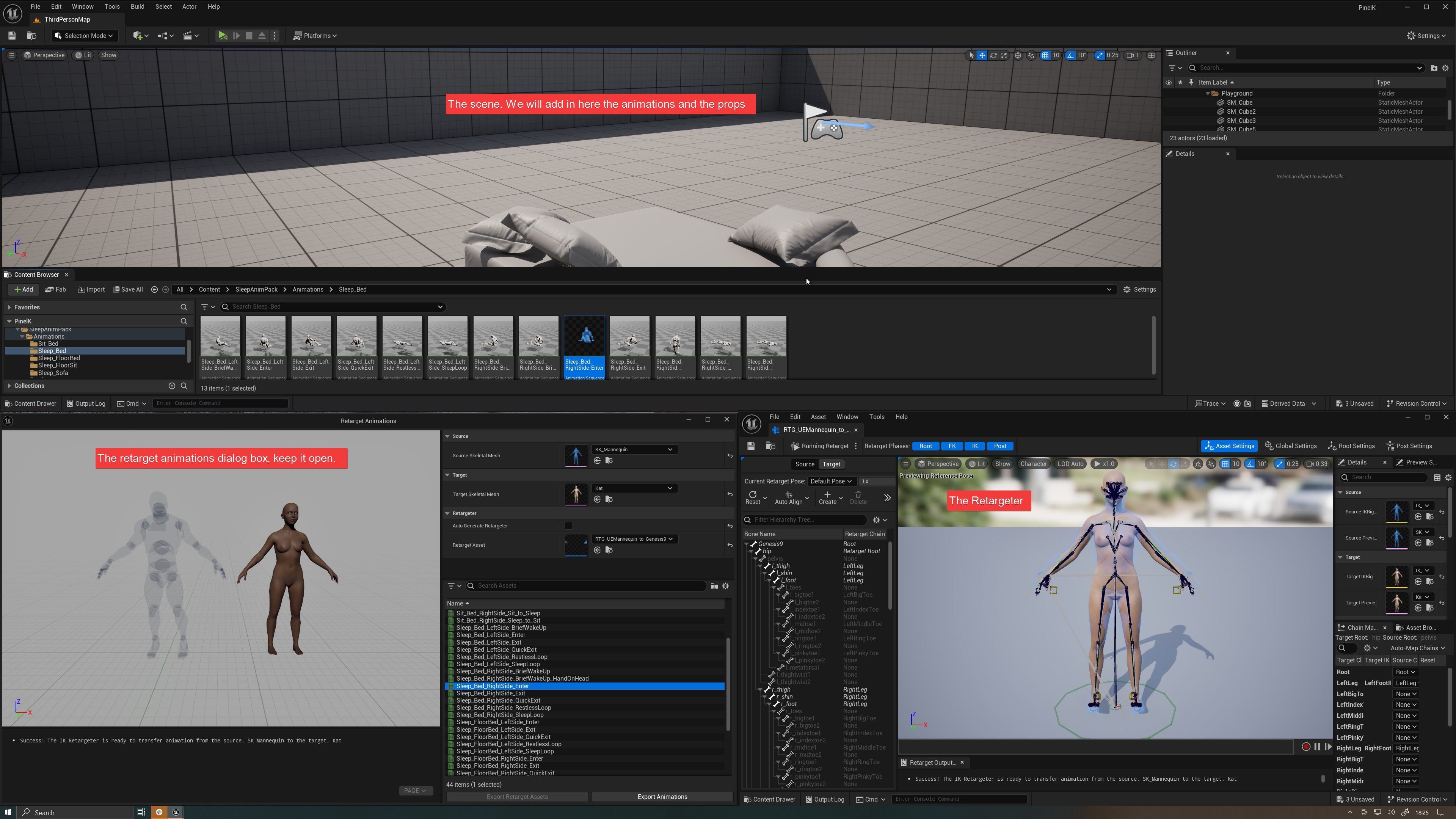Use selected asset for Retarget Asset
This screenshot has width=1456, height=819.
point(598,550)
